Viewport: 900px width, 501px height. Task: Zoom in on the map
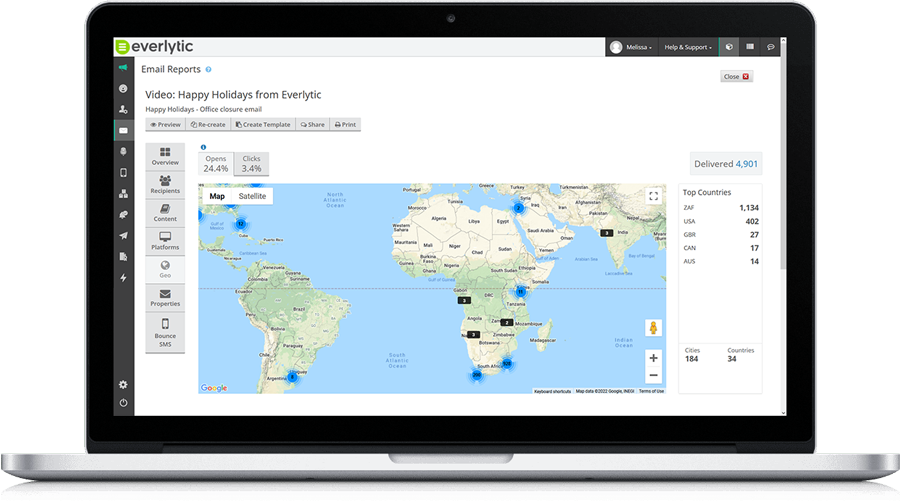(x=653, y=358)
